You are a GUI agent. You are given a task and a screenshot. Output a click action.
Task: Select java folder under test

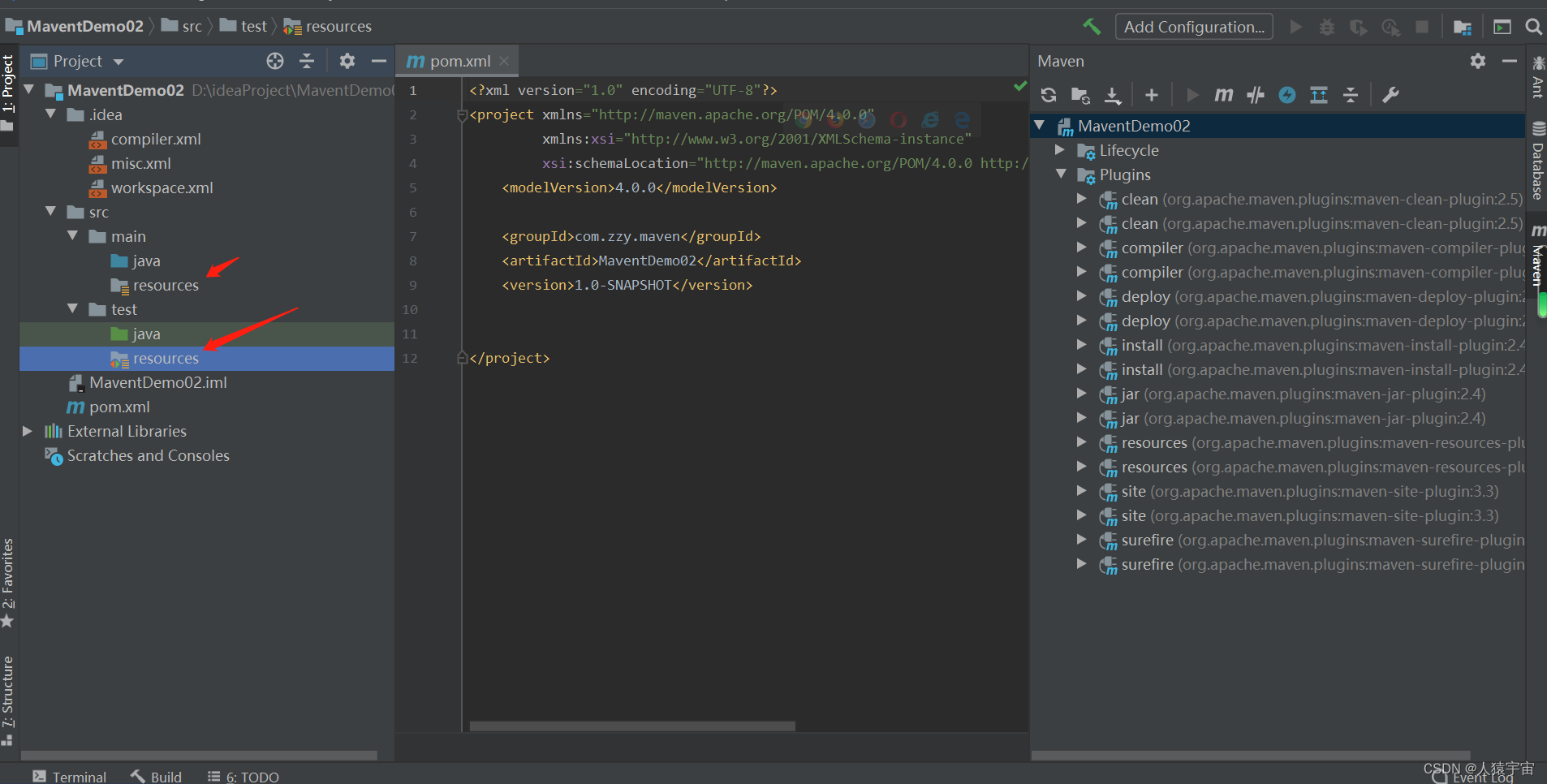click(x=146, y=334)
